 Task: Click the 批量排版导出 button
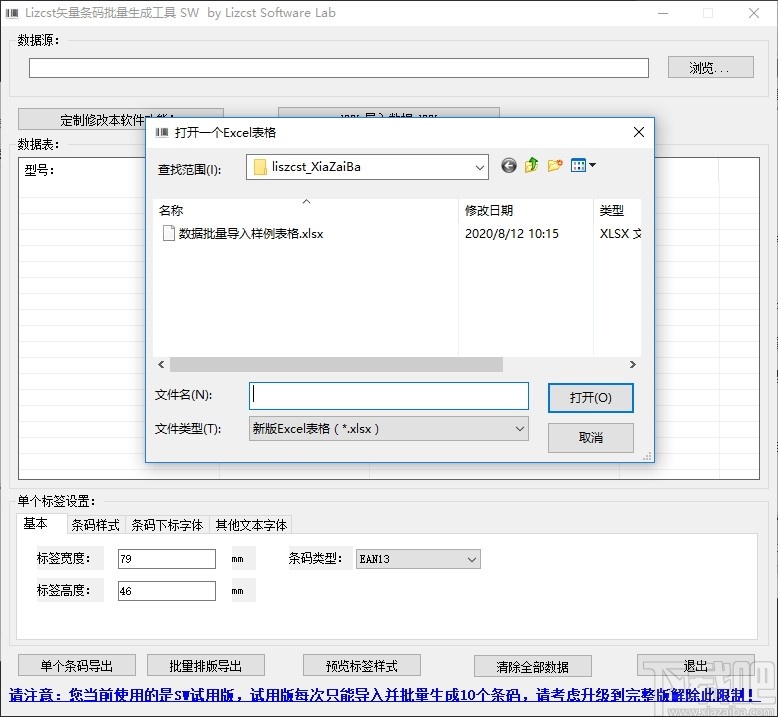point(205,666)
